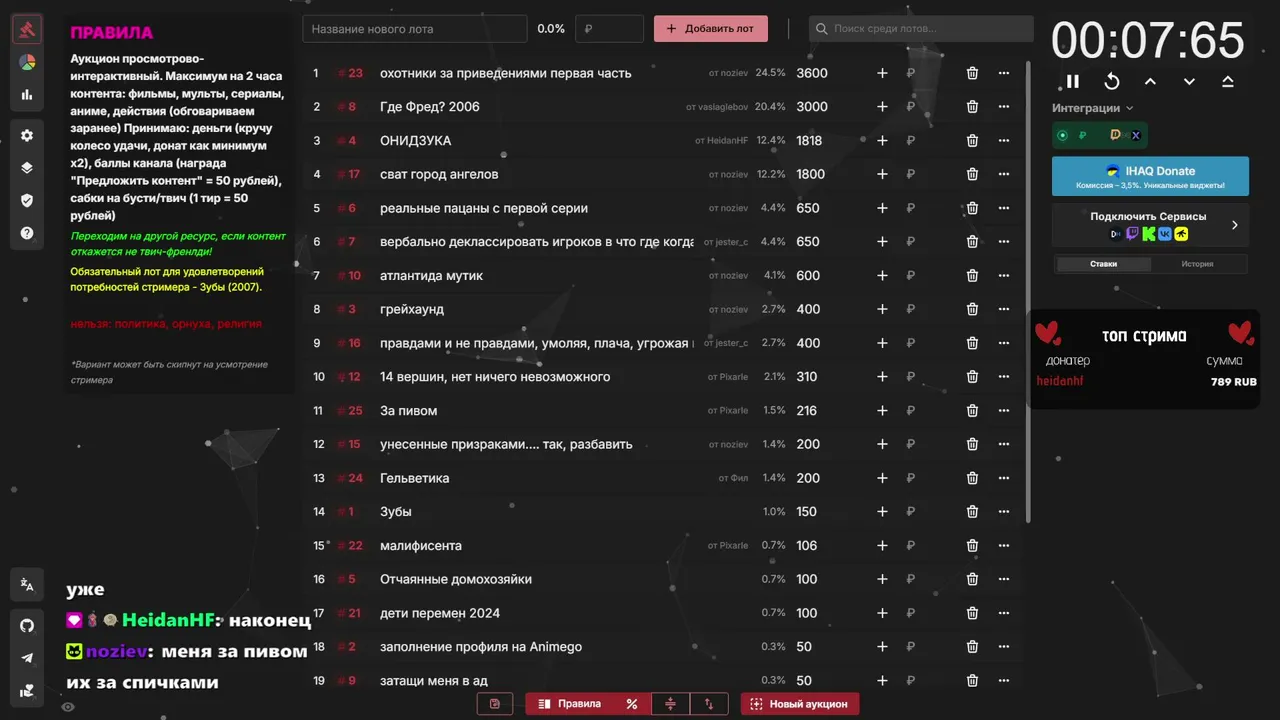Open more options for 'Отчаянные домохозяйки' lot
This screenshot has height=720, width=1280.
coord(1004,579)
